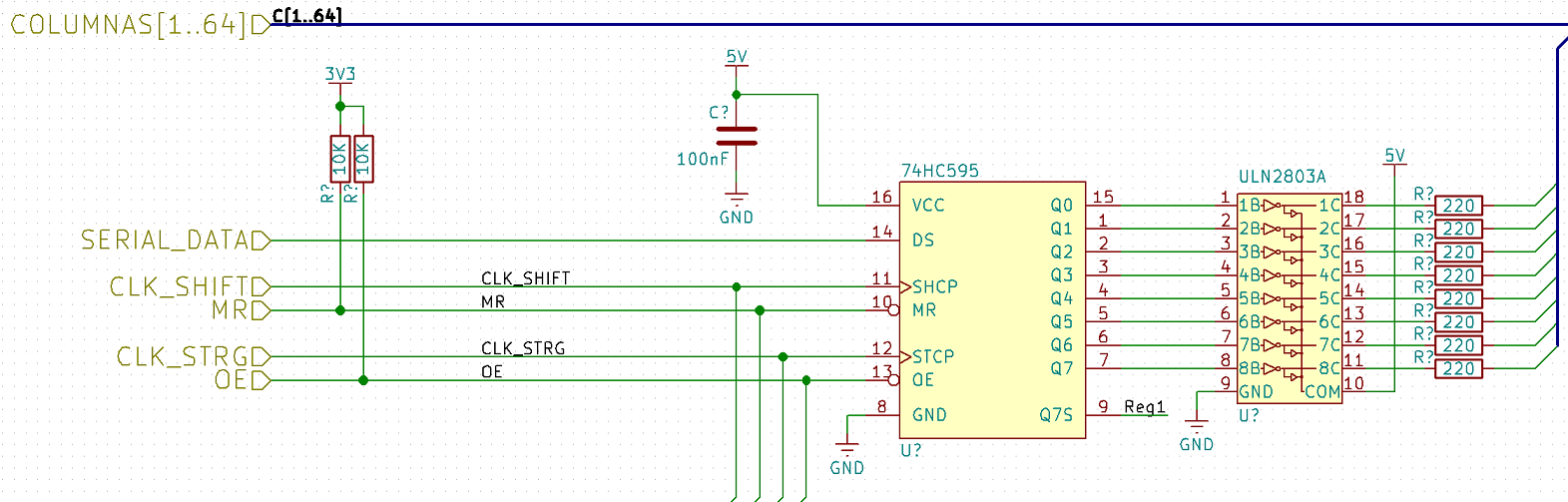Click the DS pin name of the 74HC595

point(923,241)
